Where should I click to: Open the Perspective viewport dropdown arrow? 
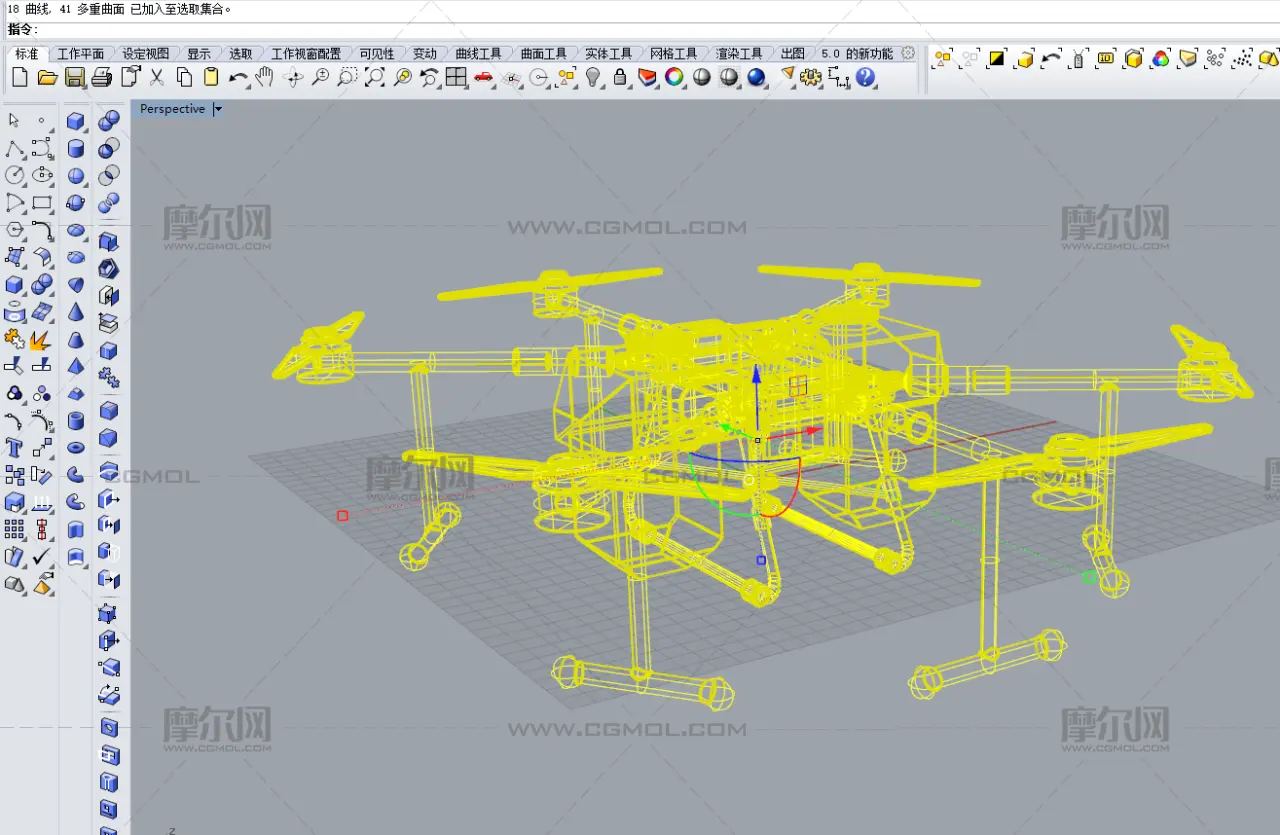pyautogui.click(x=218, y=109)
